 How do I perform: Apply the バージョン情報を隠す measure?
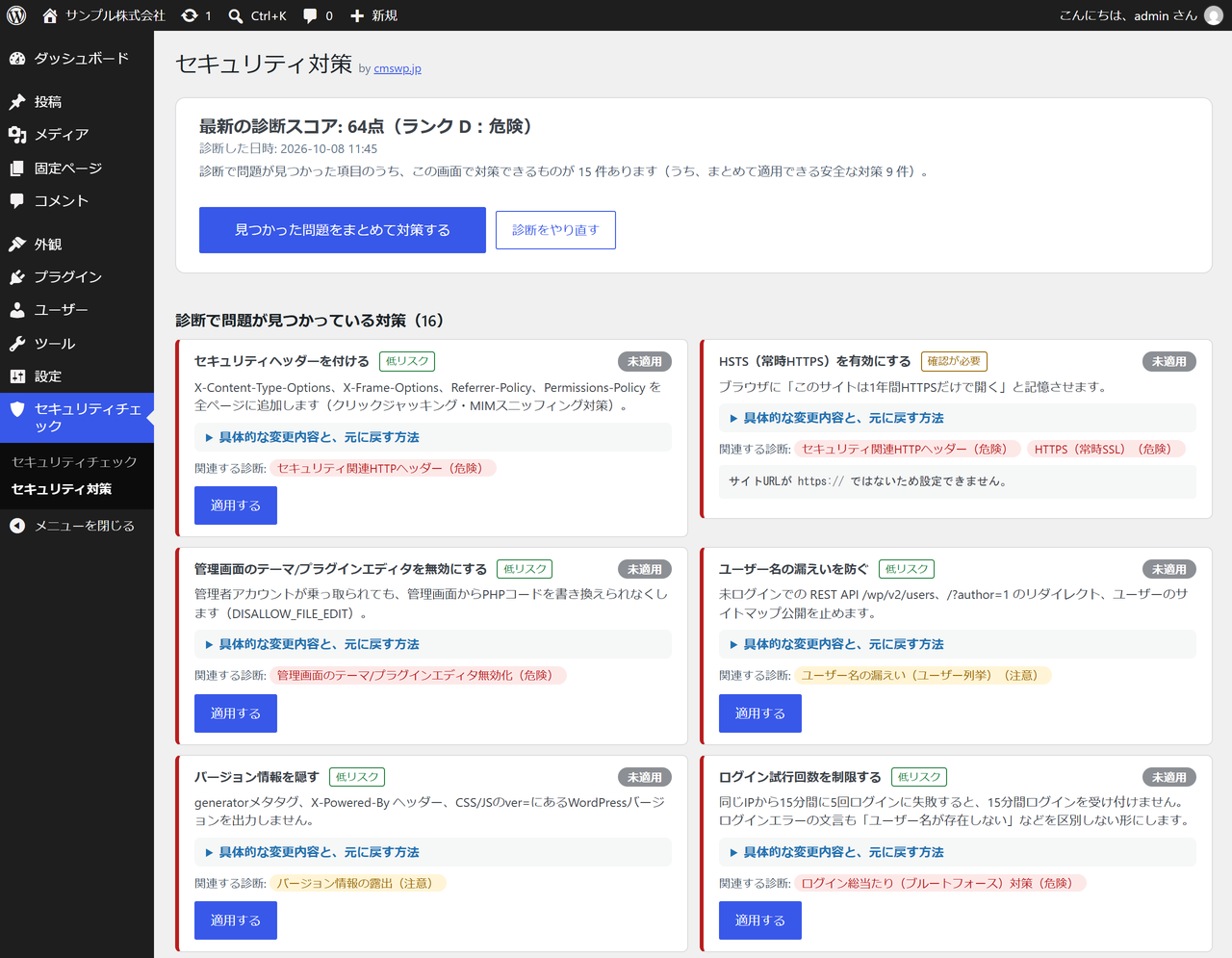[x=236, y=920]
